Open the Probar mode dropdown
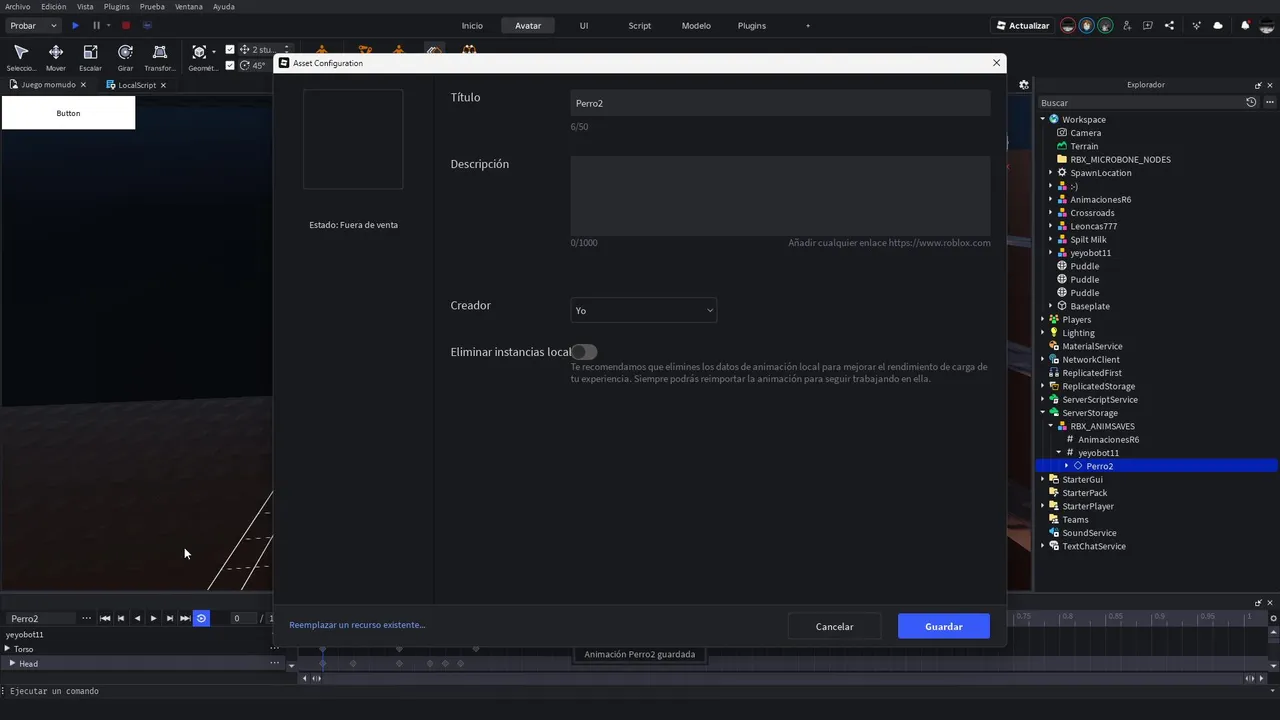1280x720 pixels. pos(33,25)
